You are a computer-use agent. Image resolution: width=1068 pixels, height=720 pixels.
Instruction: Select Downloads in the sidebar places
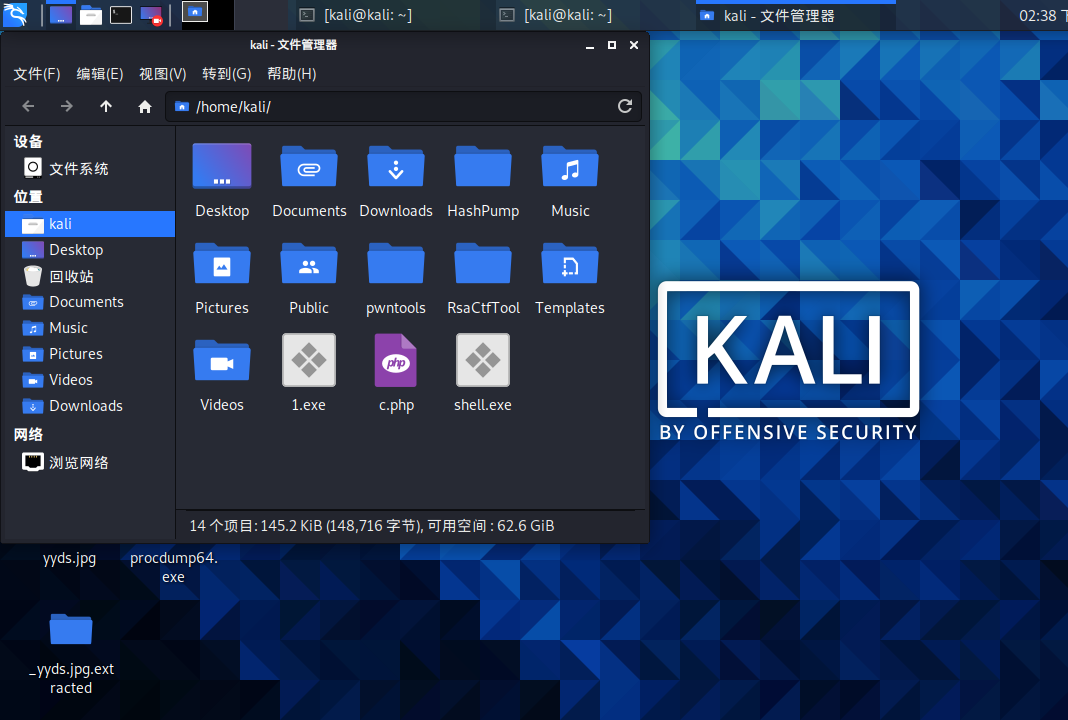pyautogui.click(x=85, y=406)
